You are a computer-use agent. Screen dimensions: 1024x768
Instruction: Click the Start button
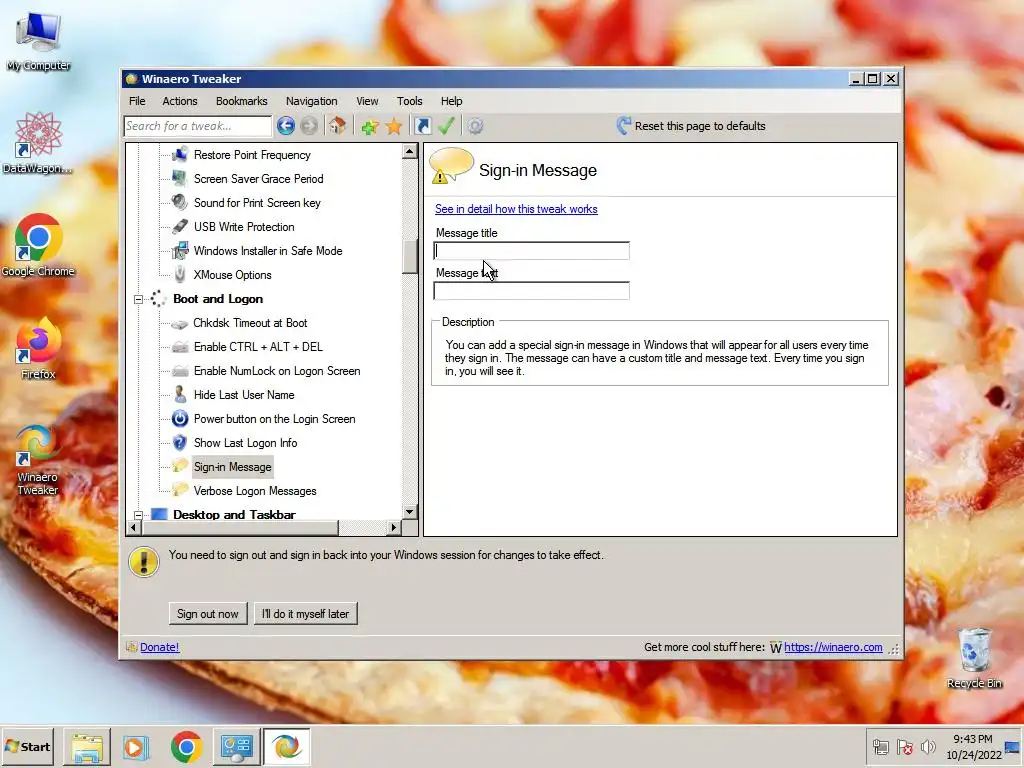(27, 746)
